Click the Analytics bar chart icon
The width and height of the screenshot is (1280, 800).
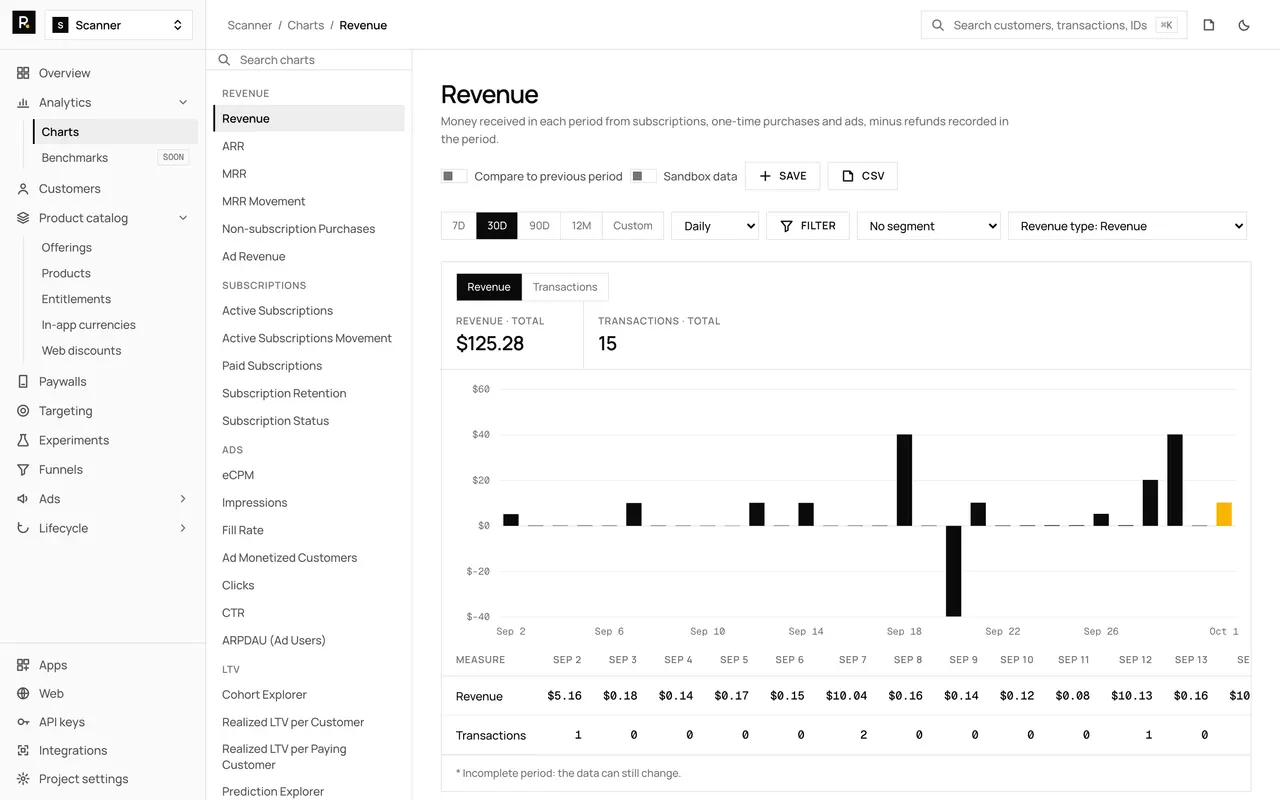pyautogui.click(x=23, y=102)
